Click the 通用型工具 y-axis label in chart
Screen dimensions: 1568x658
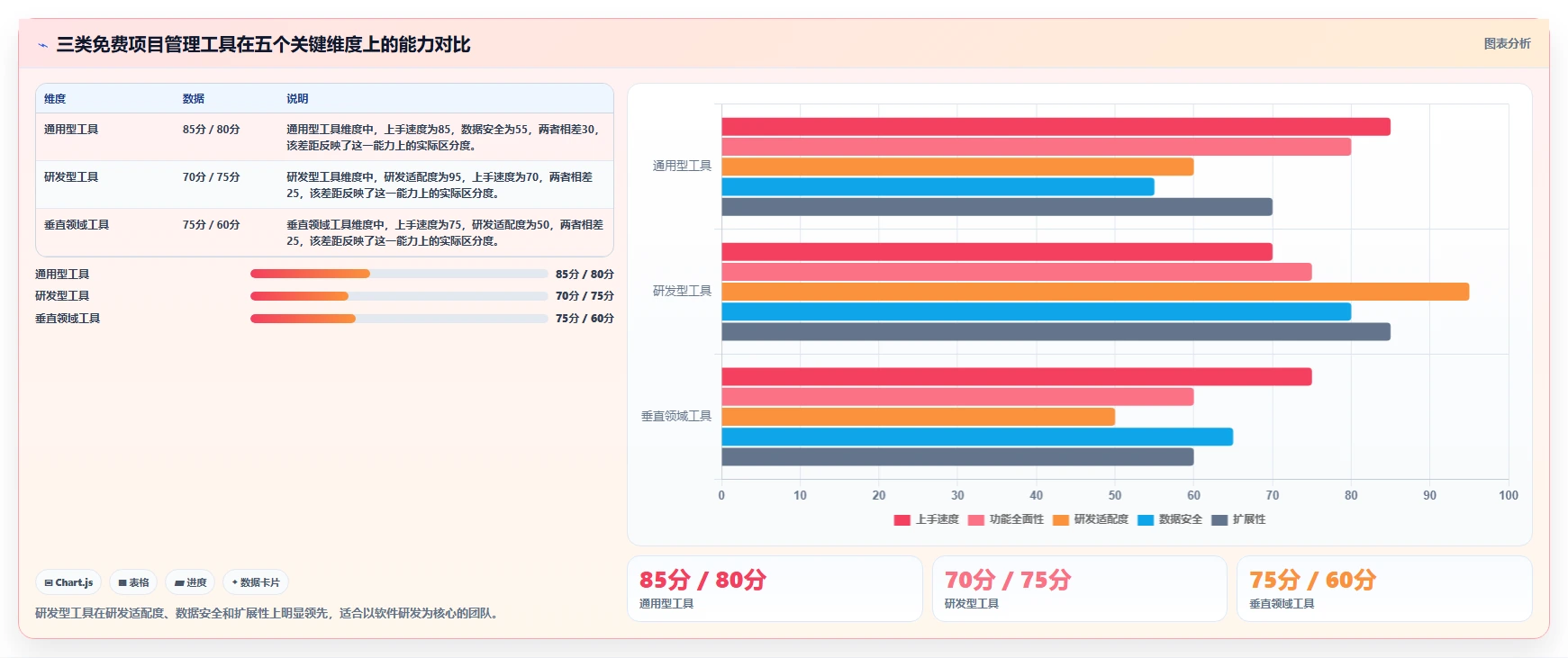[x=682, y=166]
